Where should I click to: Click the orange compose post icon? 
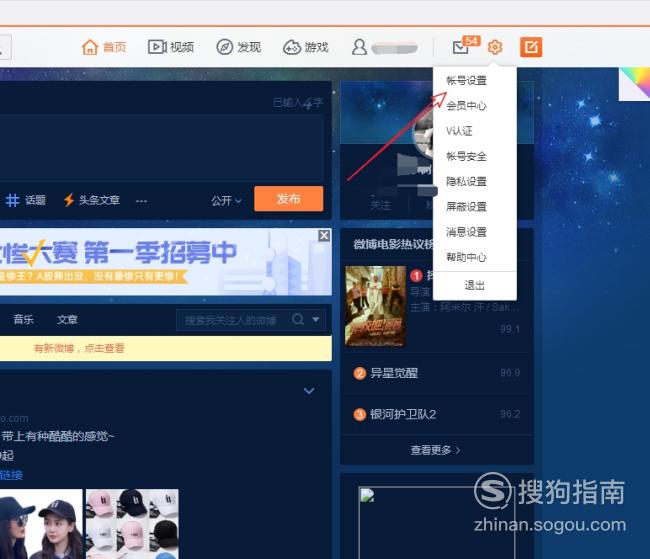pos(531,47)
